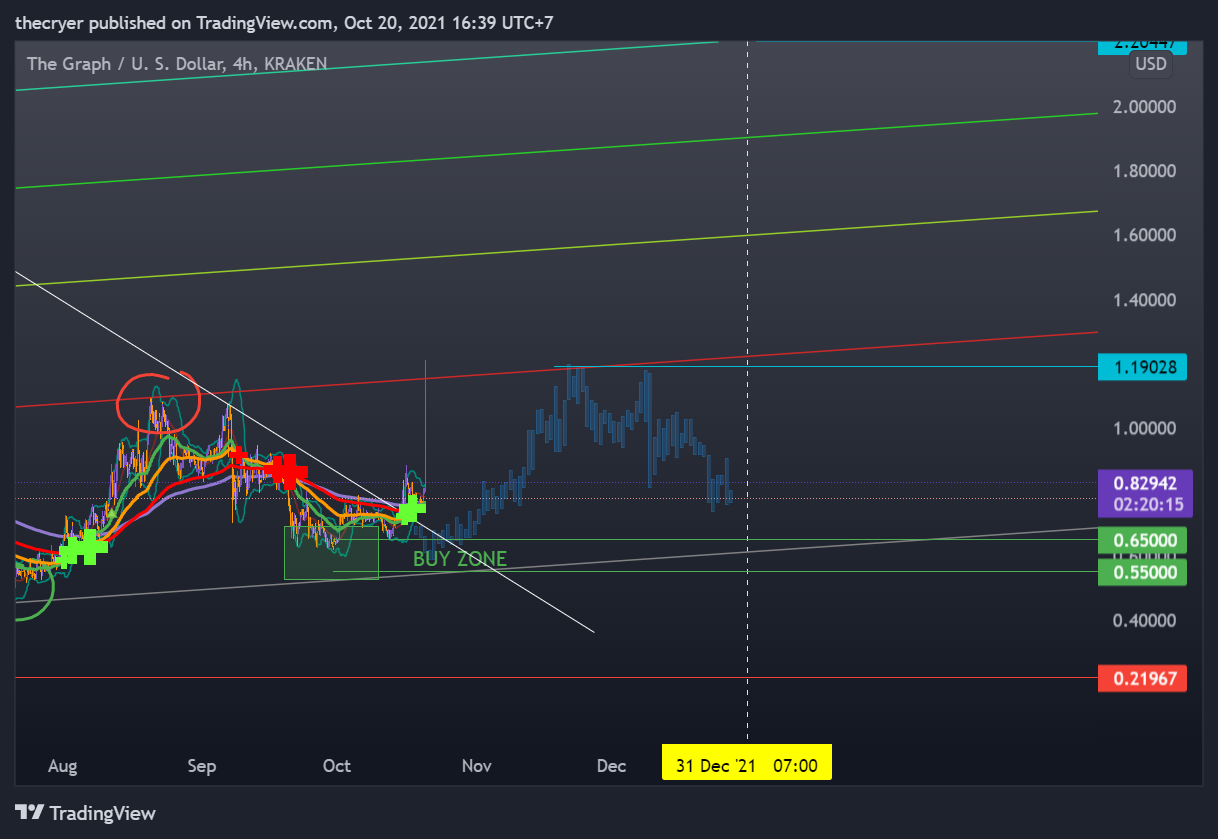Click the 0.40000 price axis value
The image size is (1218, 839).
tap(1144, 620)
